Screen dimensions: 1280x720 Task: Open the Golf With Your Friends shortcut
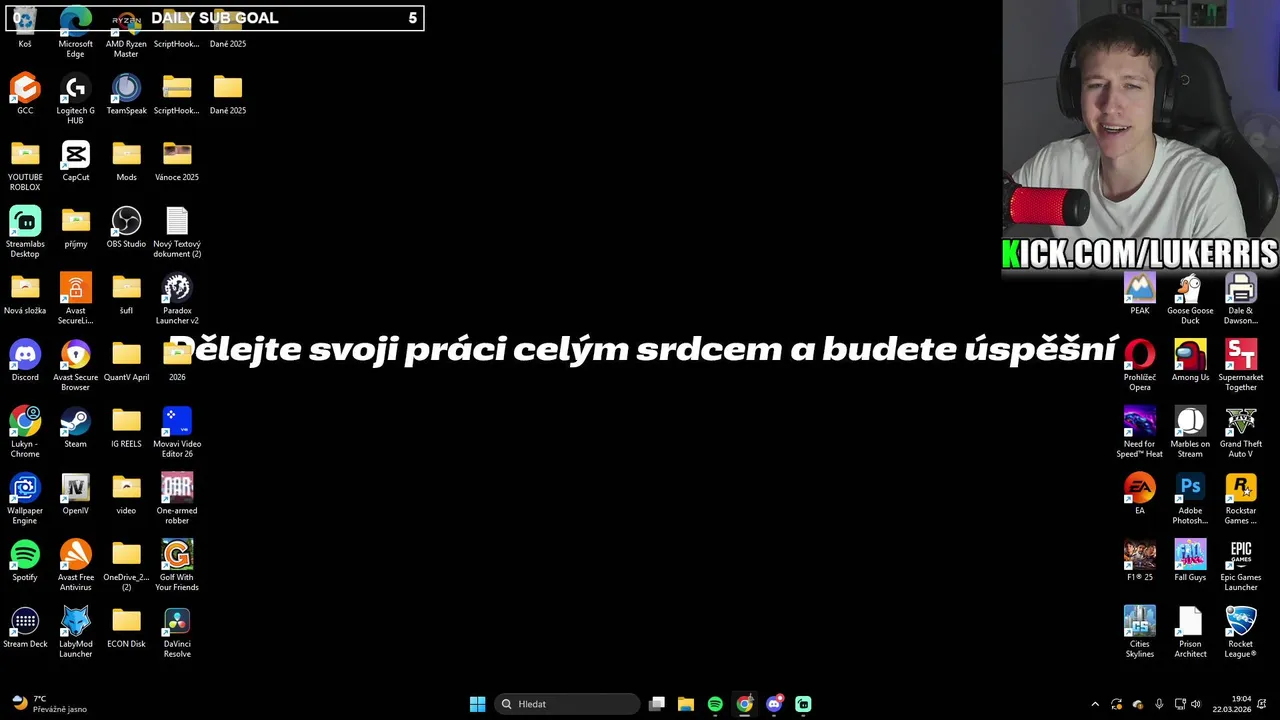coord(177,565)
